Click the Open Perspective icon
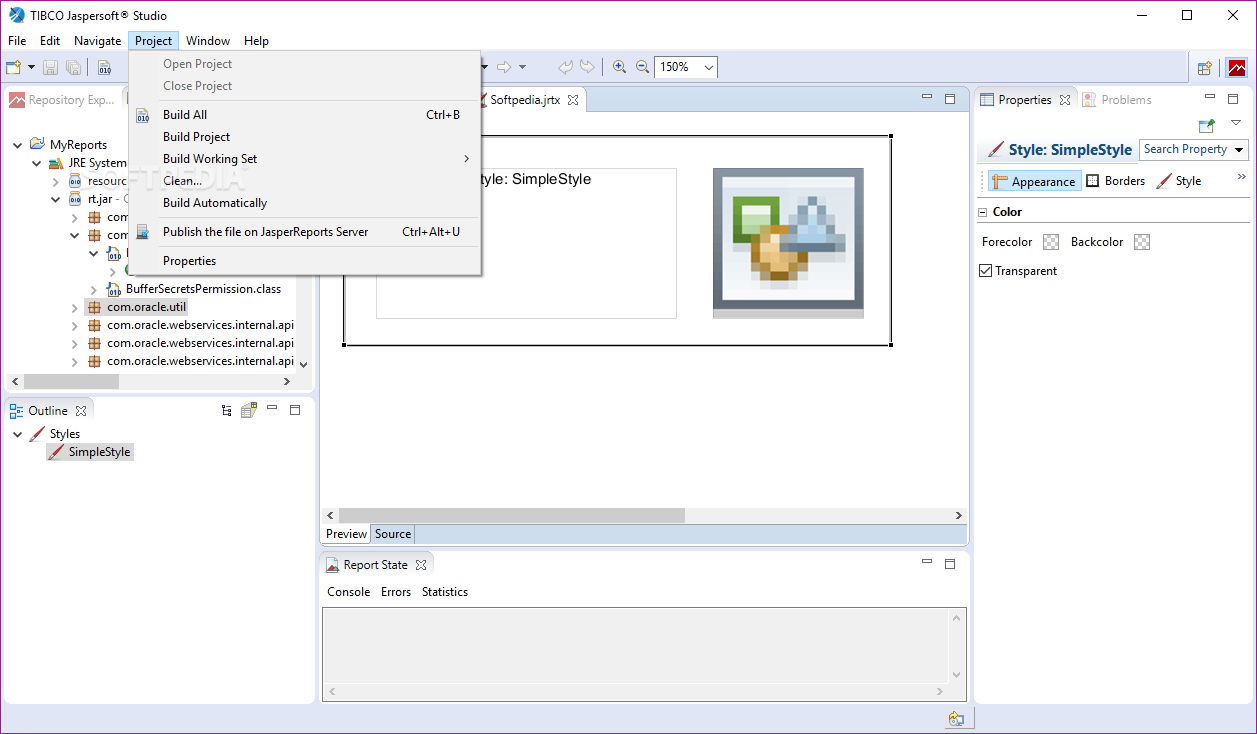The height and width of the screenshot is (734, 1257). click(1205, 68)
